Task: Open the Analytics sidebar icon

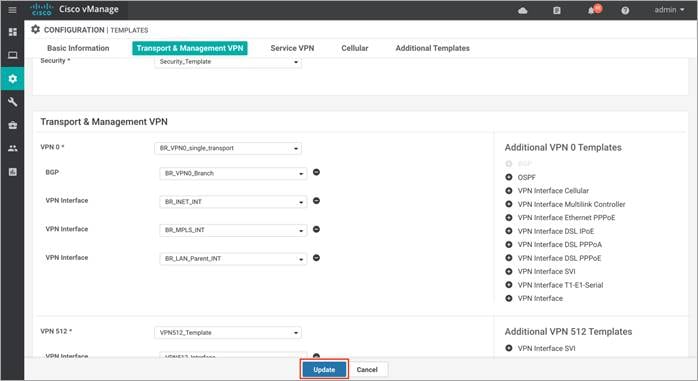Action: (12, 171)
